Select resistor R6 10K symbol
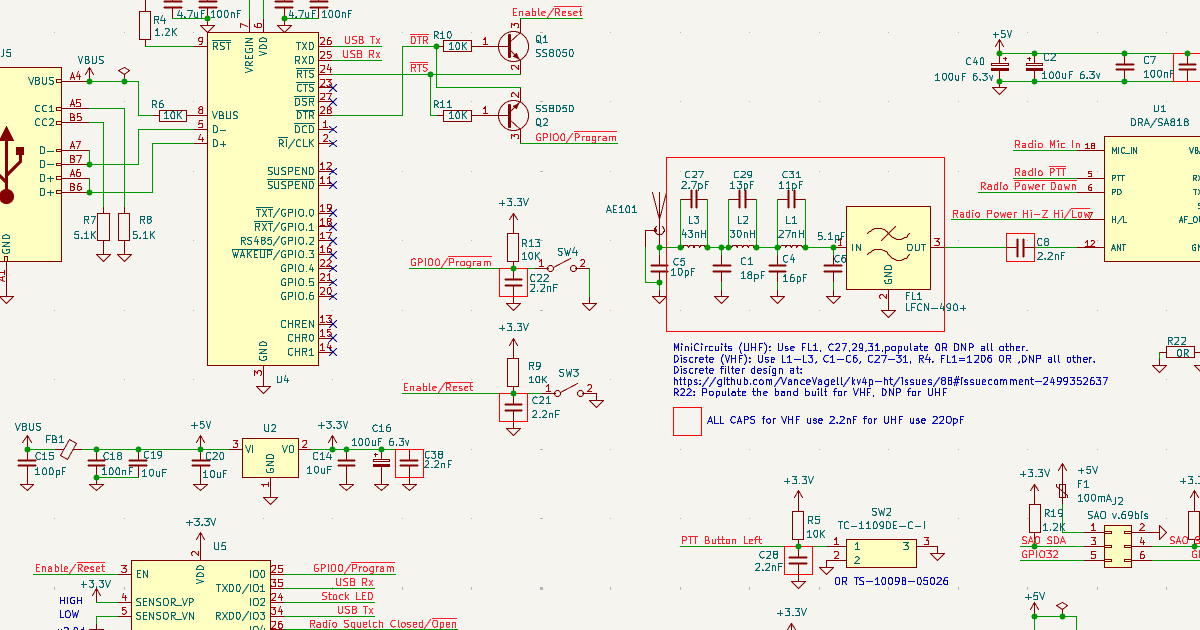This screenshot has width=1200, height=630. coord(173,116)
